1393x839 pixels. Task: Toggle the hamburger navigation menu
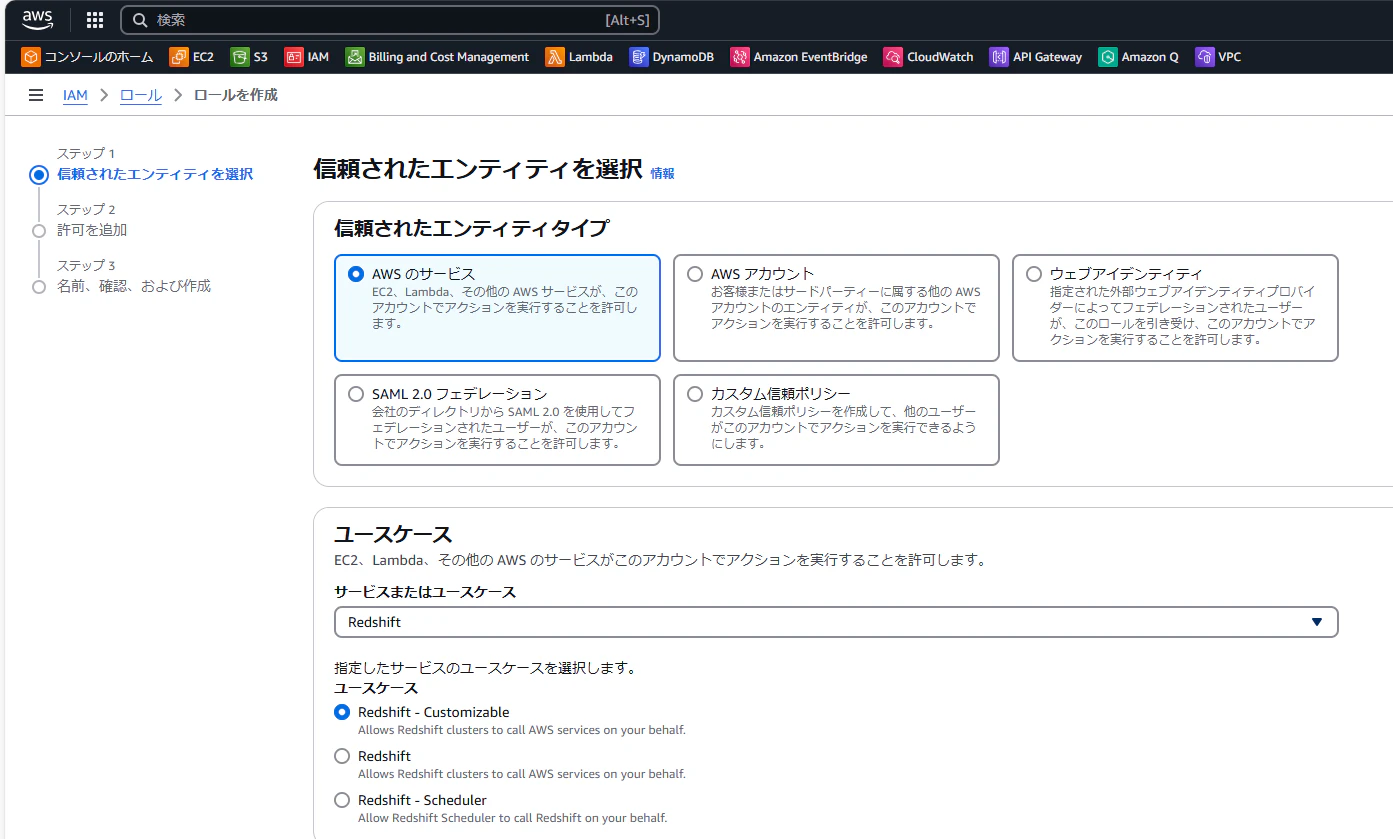tap(36, 95)
